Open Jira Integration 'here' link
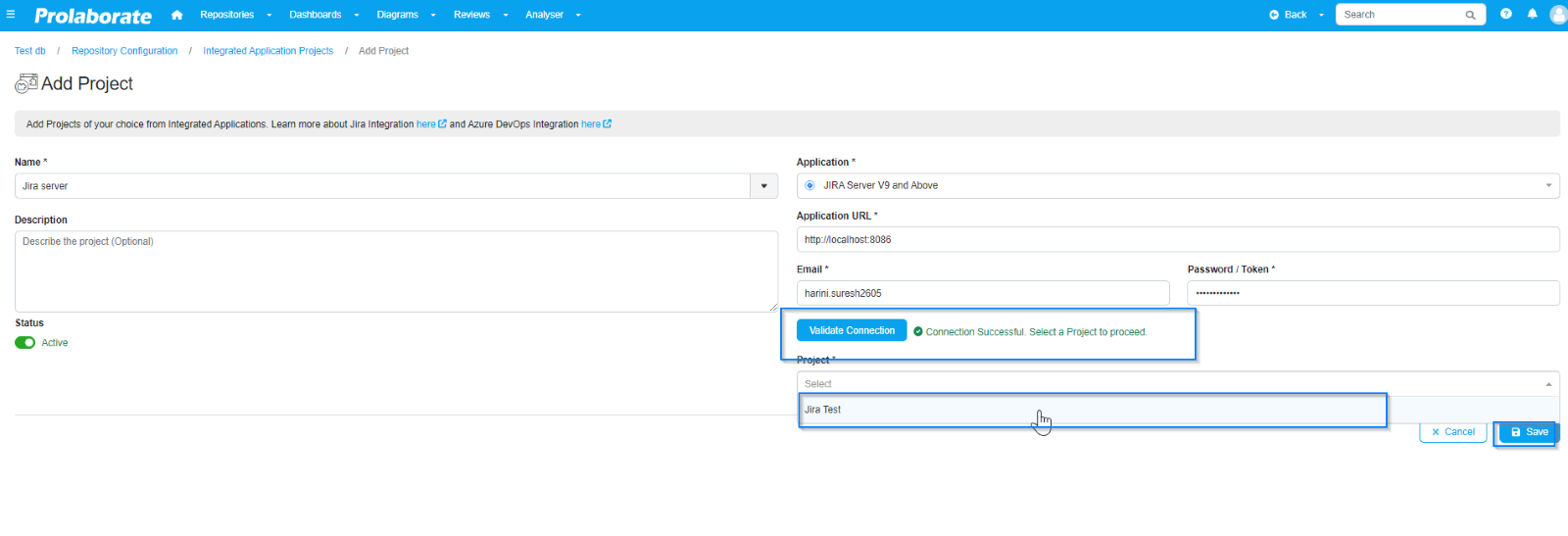 [426, 124]
